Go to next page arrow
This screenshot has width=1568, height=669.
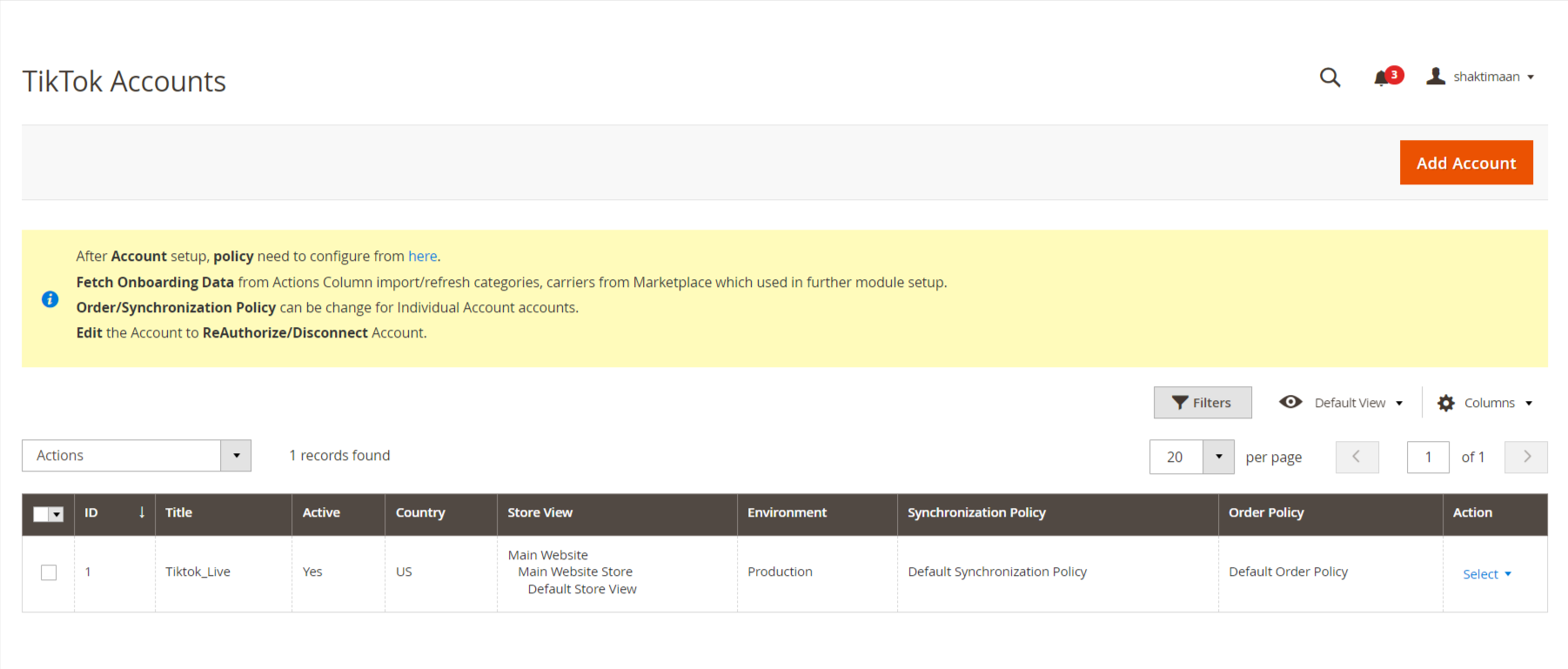(x=1525, y=457)
